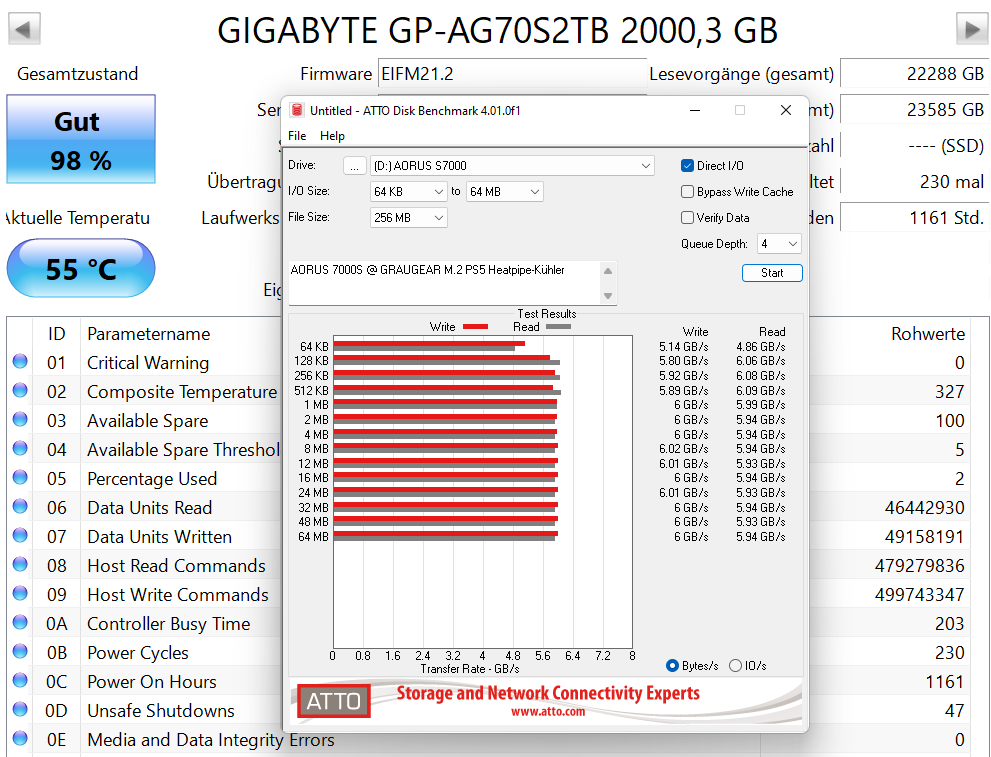Minimize the ATTO Disk Benchmark window
The width and height of the screenshot is (991, 757).
695,110
